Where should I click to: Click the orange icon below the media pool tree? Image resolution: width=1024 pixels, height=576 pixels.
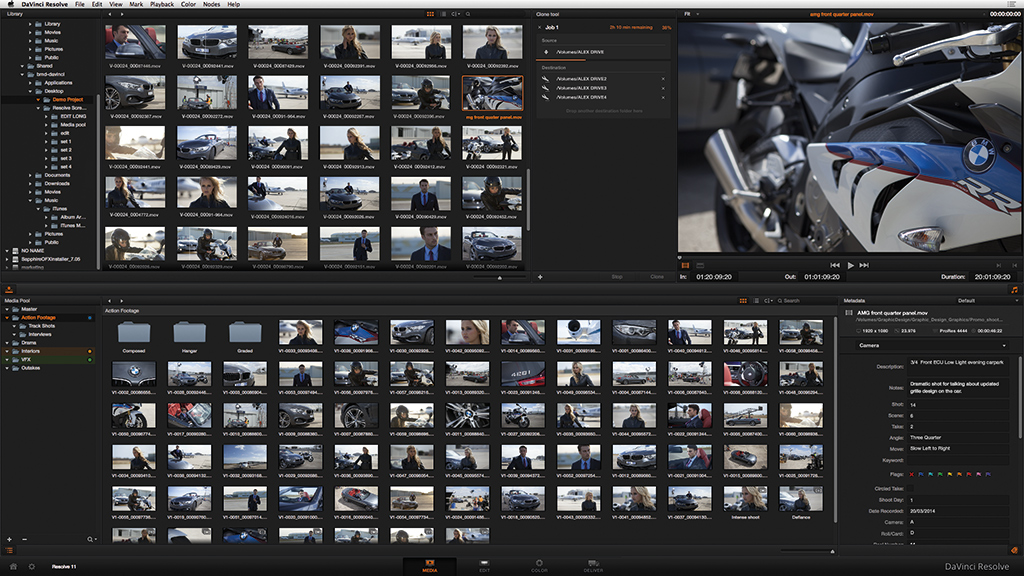coord(9,551)
